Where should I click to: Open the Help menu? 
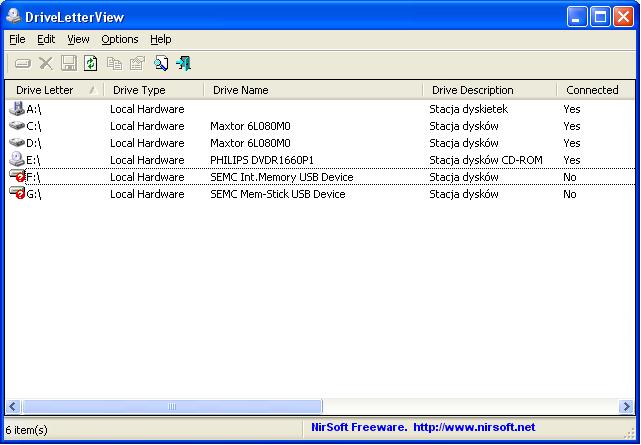(161, 39)
